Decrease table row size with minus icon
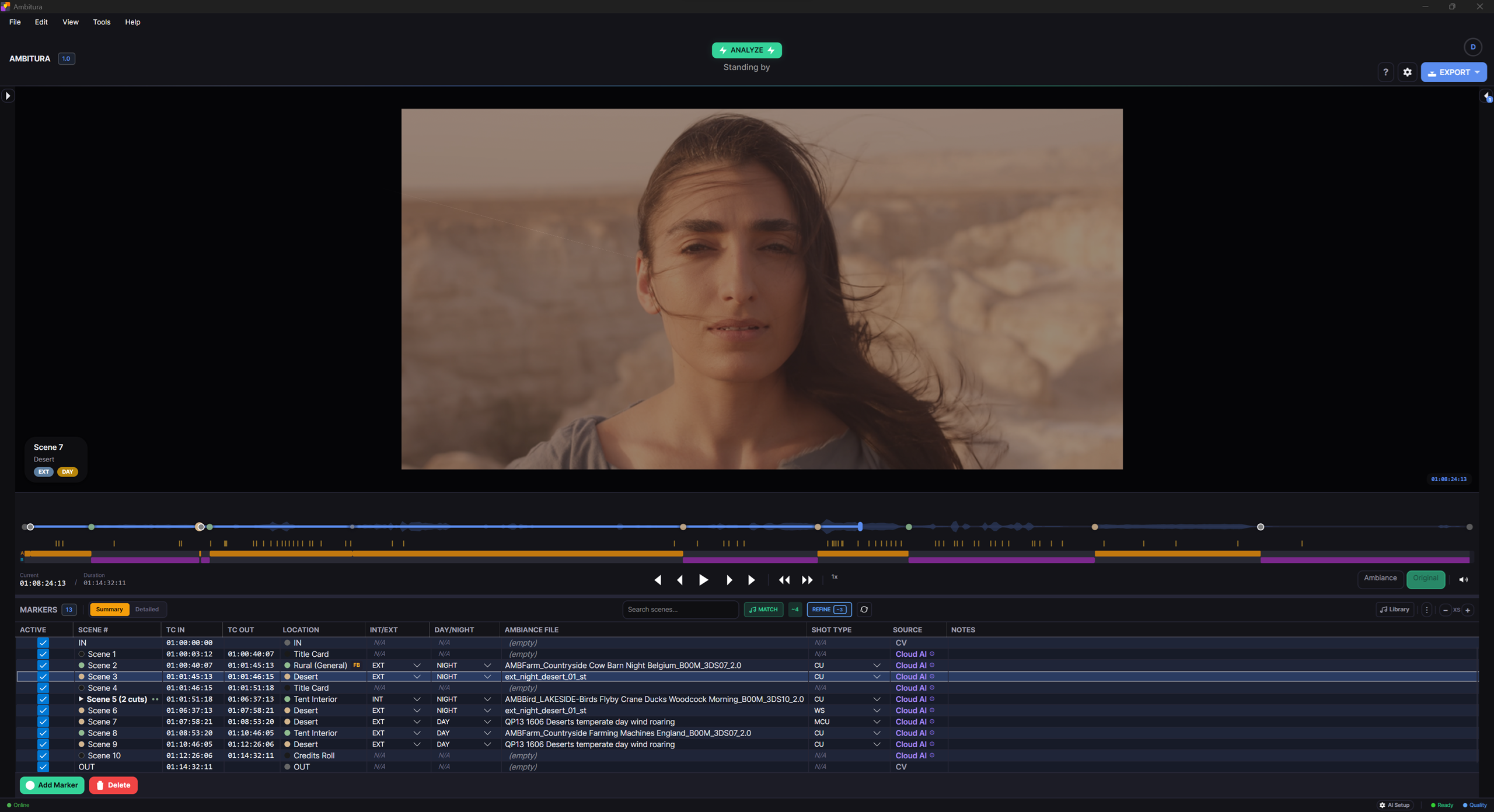The image size is (1494, 812). pos(1445,610)
